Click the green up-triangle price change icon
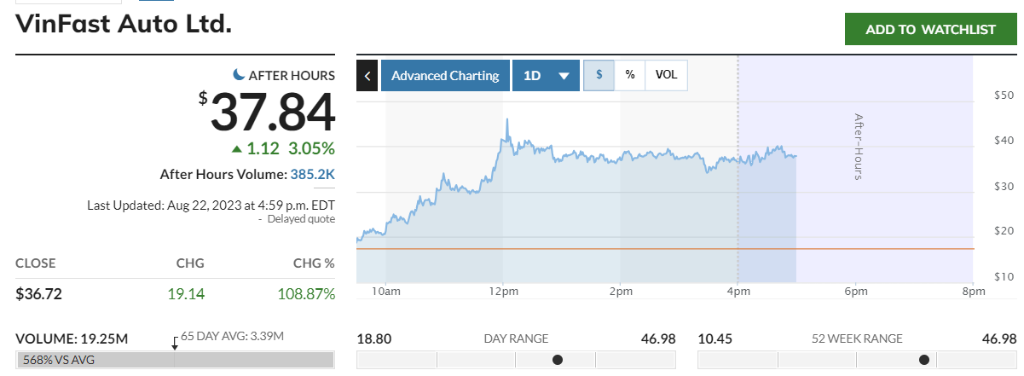This screenshot has height=376, width=1024. [x=237, y=149]
